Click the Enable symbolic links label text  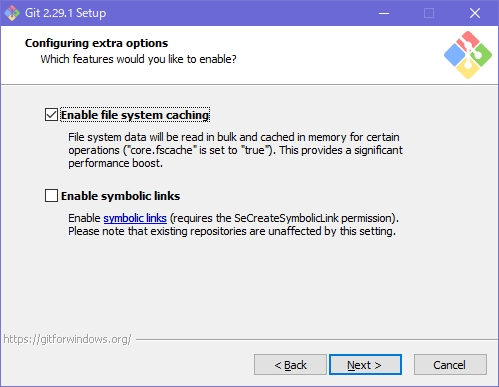120,196
